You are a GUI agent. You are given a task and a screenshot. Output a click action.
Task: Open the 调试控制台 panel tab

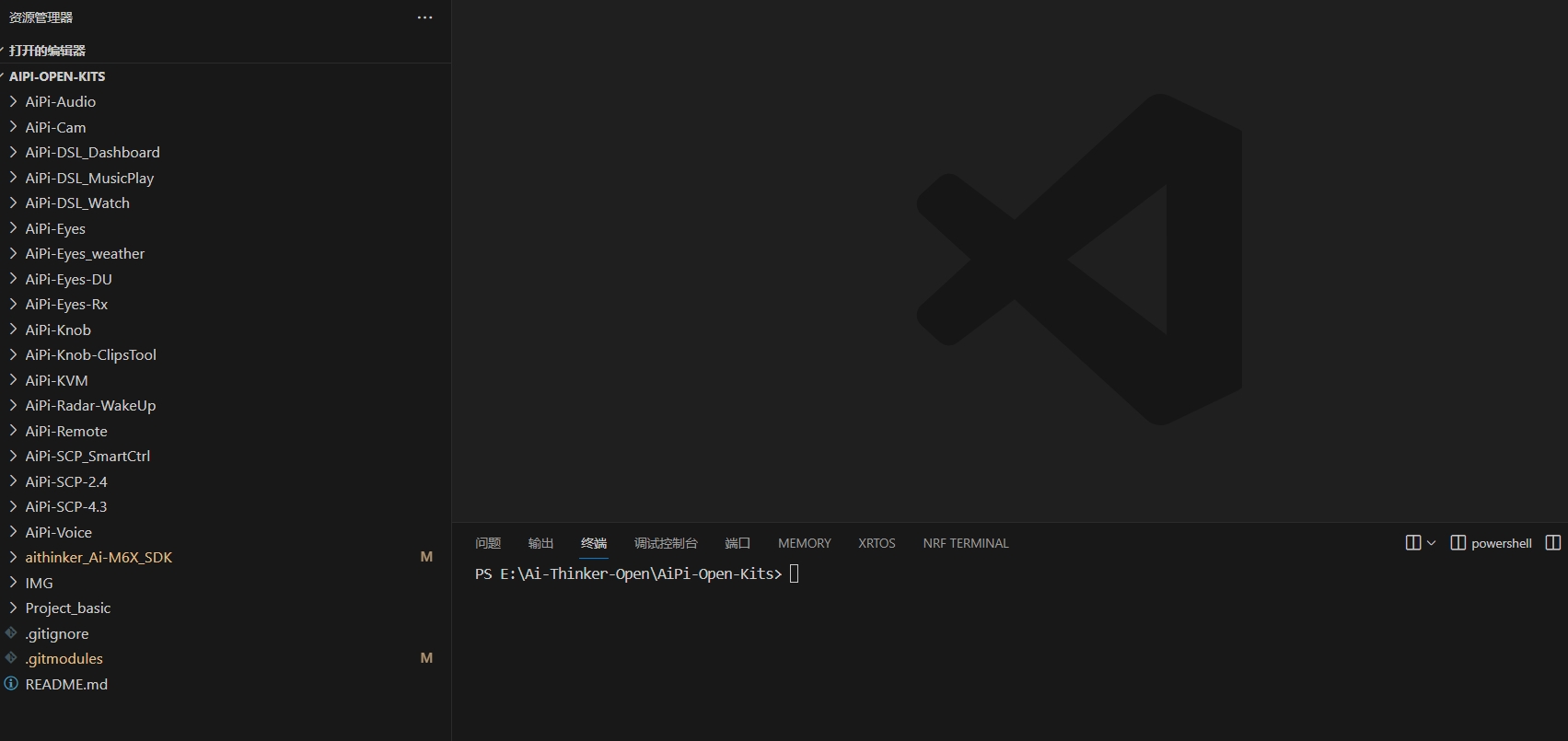[x=666, y=543]
